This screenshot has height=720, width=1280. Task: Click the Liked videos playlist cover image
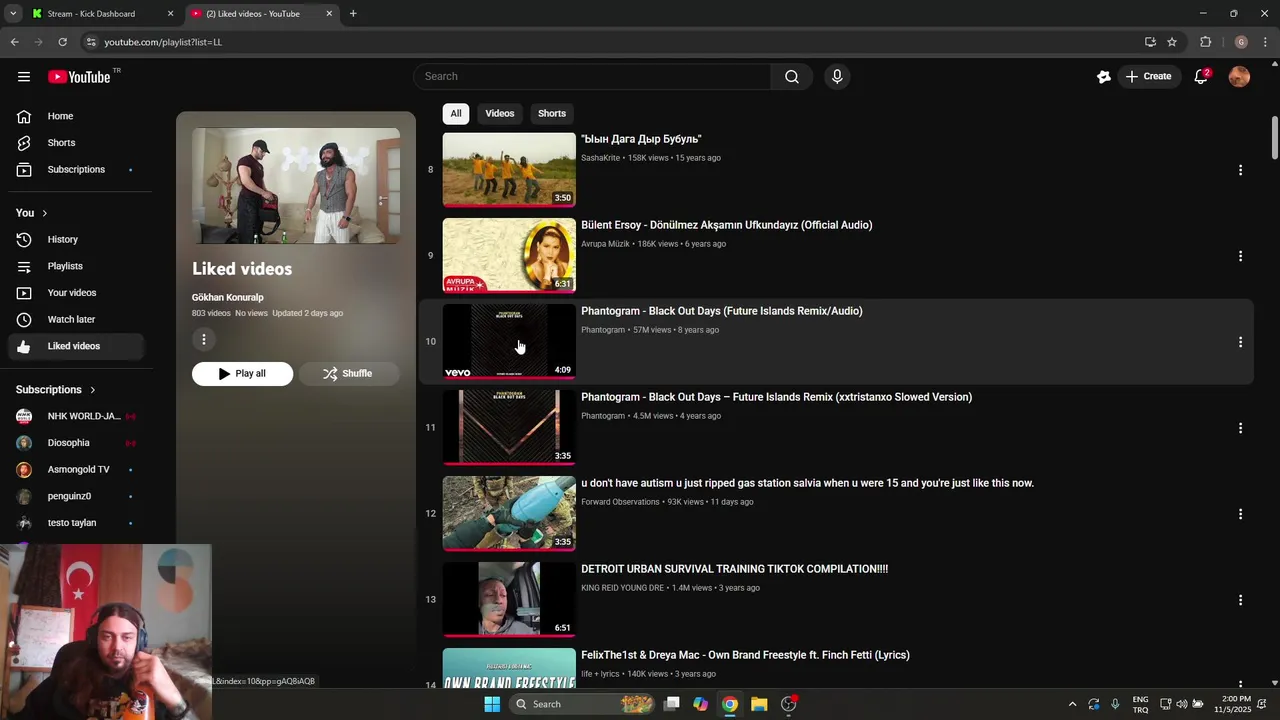pos(296,186)
